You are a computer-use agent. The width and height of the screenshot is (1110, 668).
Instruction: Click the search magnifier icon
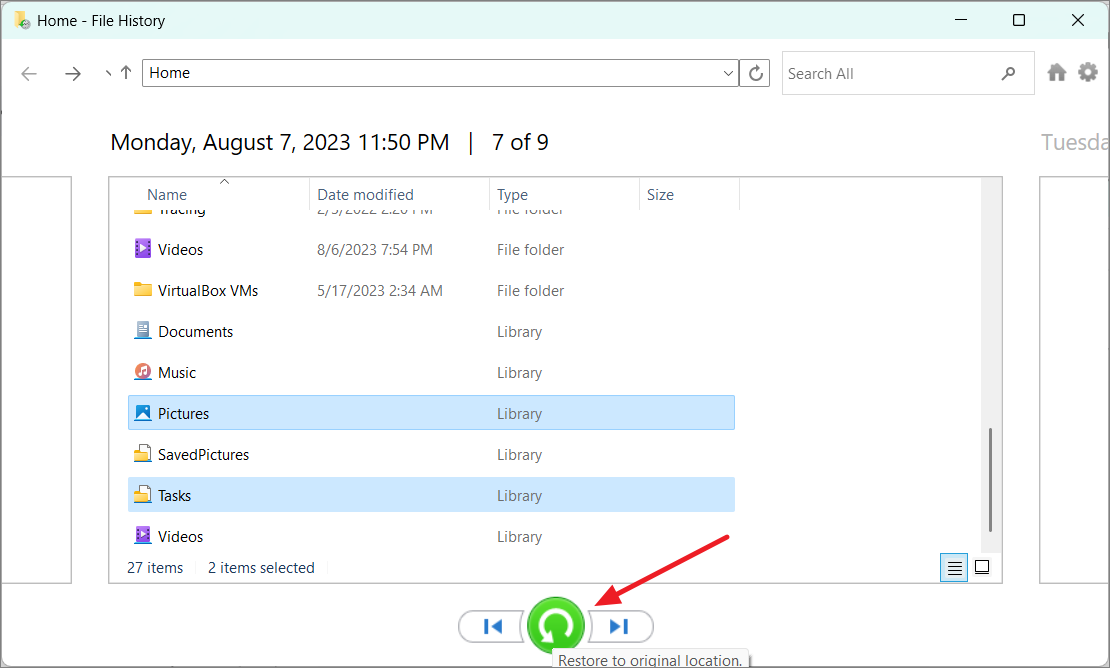[1009, 73]
